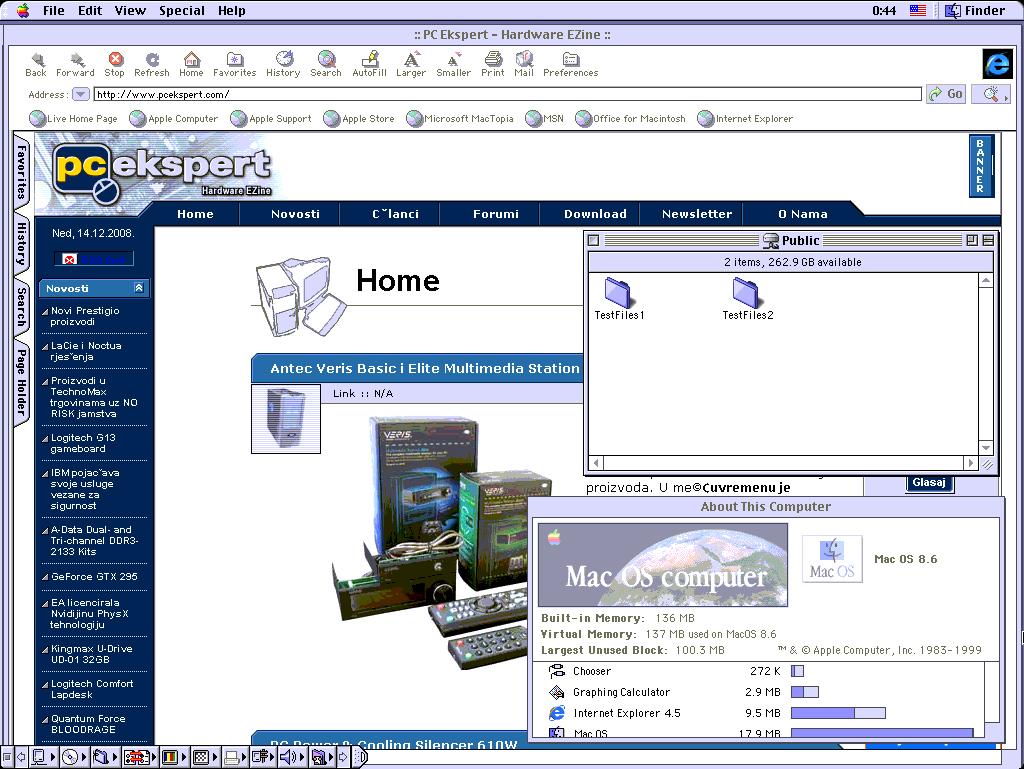Open the Favorites toolbar icon
The width and height of the screenshot is (1024, 769).
[234, 64]
